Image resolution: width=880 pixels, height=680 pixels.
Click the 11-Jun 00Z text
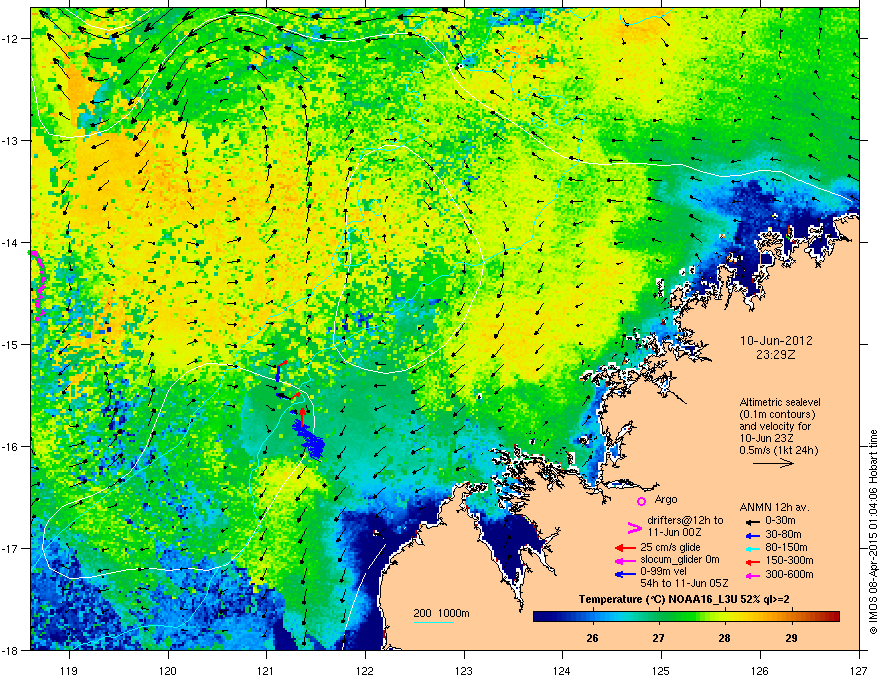(675, 532)
